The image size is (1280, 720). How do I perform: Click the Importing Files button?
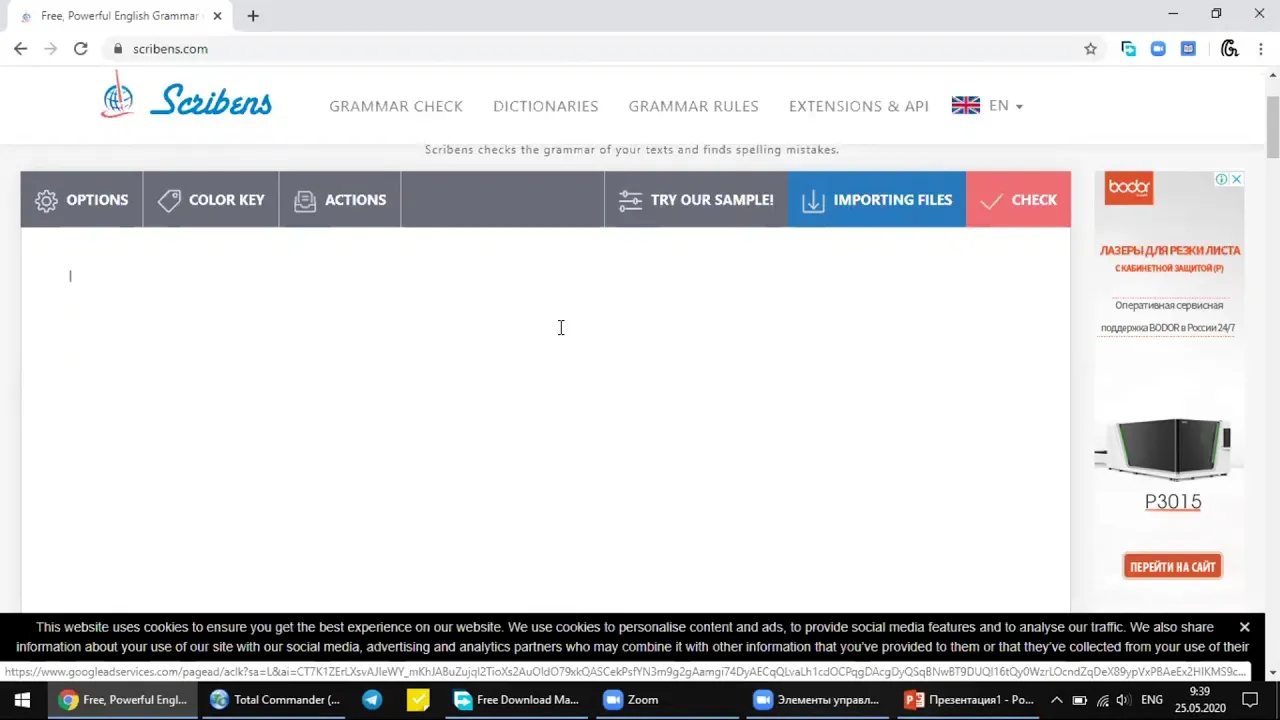pyautogui.click(x=877, y=199)
